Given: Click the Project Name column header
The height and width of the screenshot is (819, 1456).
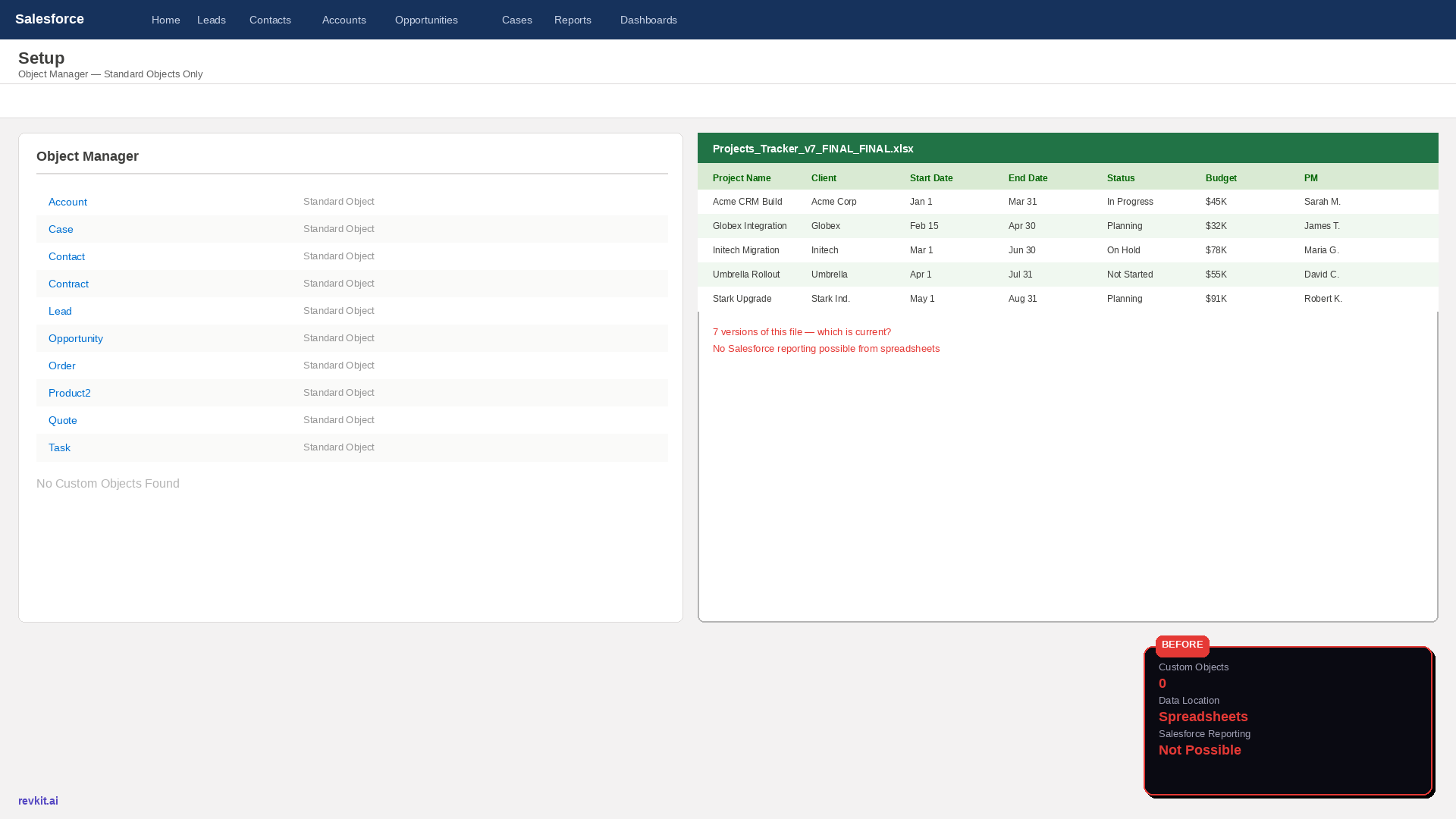Looking at the screenshot, I should pyautogui.click(x=742, y=178).
